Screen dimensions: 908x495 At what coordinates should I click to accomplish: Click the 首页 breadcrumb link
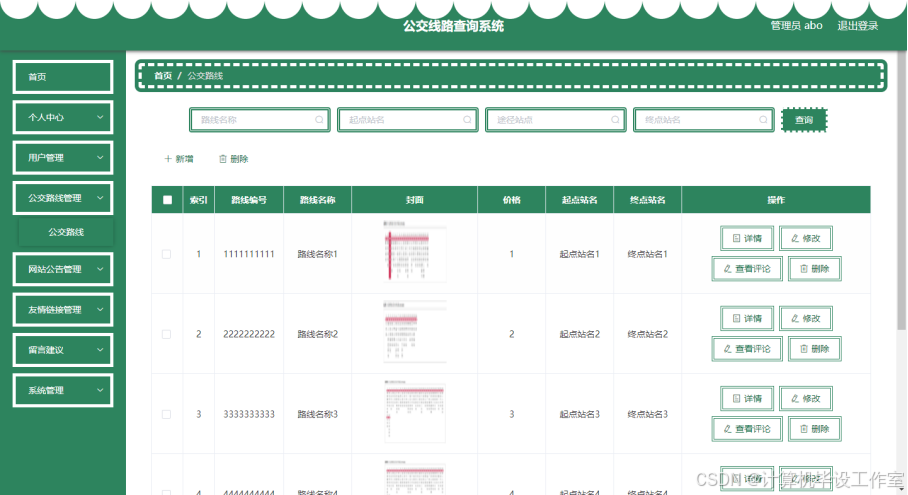click(163, 76)
